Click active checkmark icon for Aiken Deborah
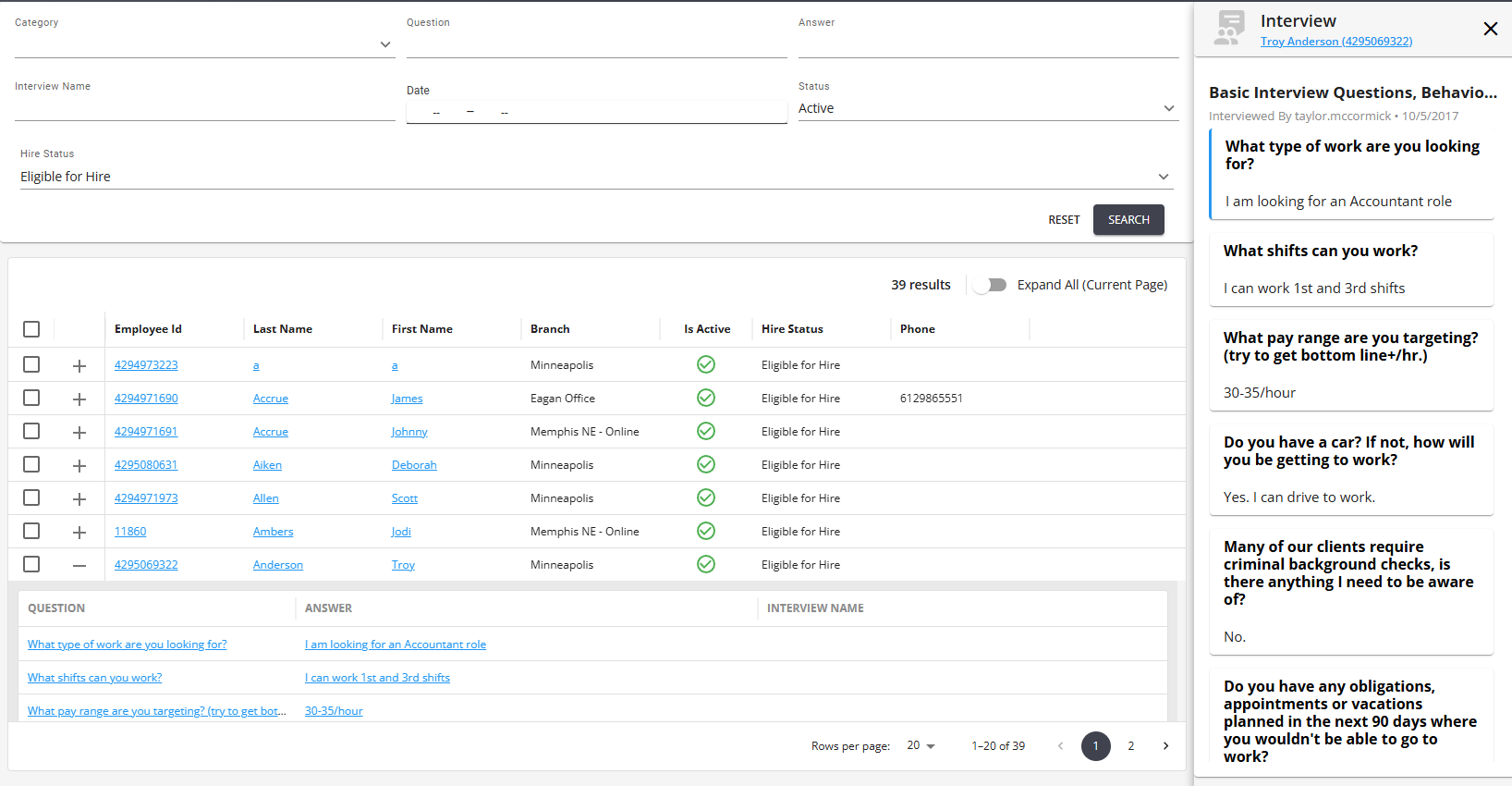 [706, 464]
